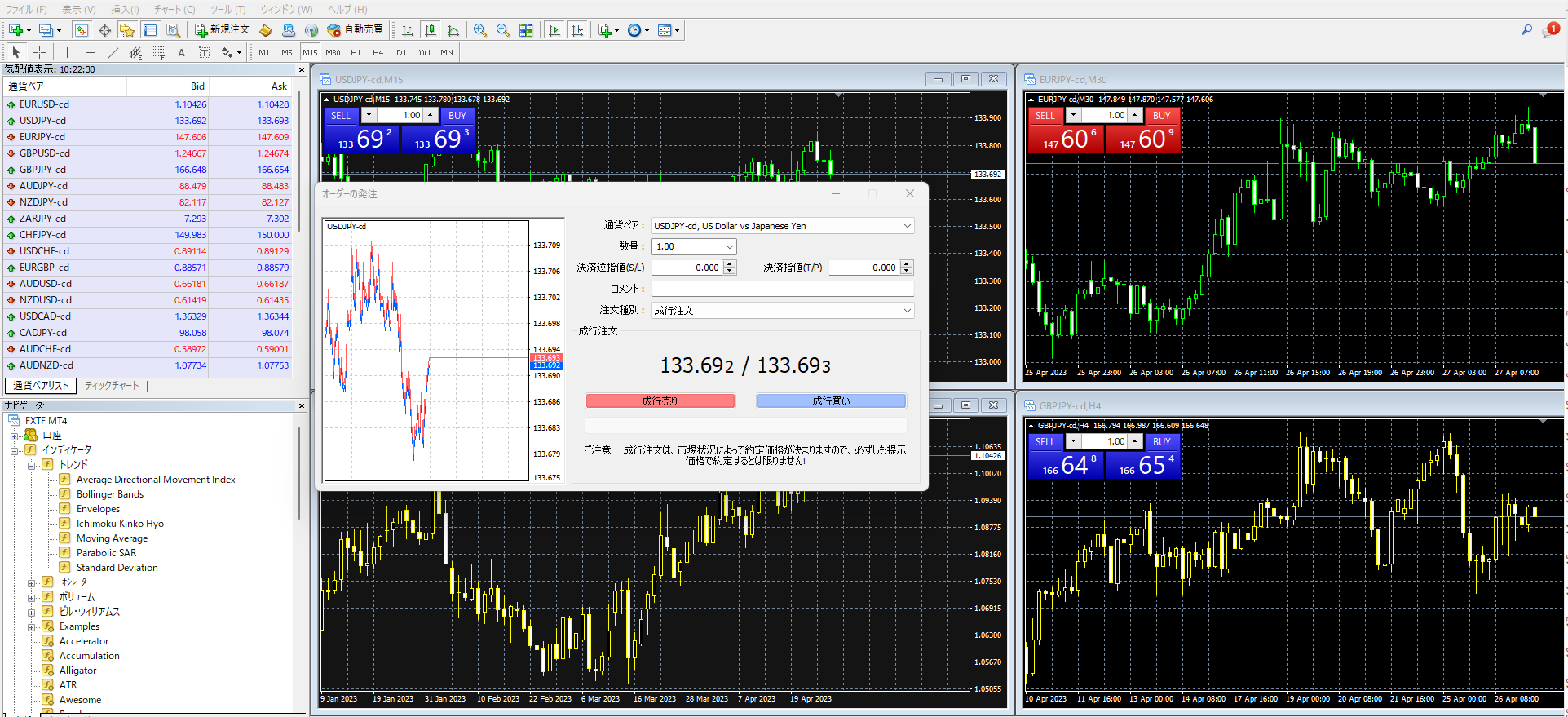
Task: Increase 決済逆指値(S/L) value with up arrow
Action: click(730, 263)
